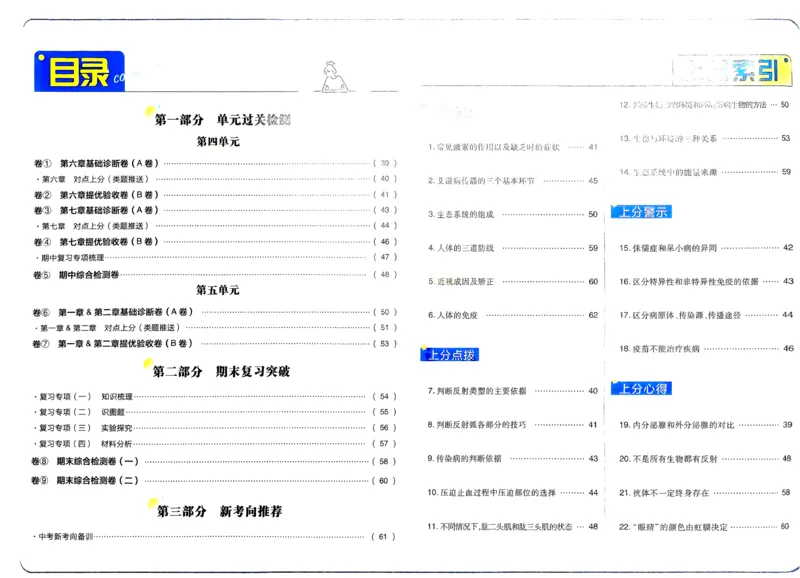Choose item 14 生态系统中的能量来源
The height and width of the screenshot is (578, 800).
pyautogui.click(x=705, y=172)
